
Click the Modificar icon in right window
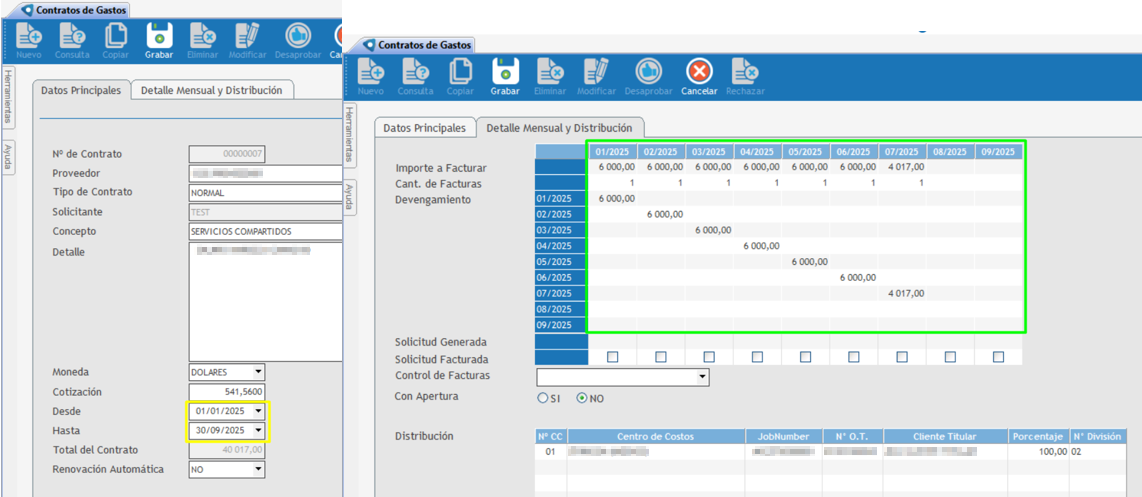pyautogui.click(x=596, y=73)
